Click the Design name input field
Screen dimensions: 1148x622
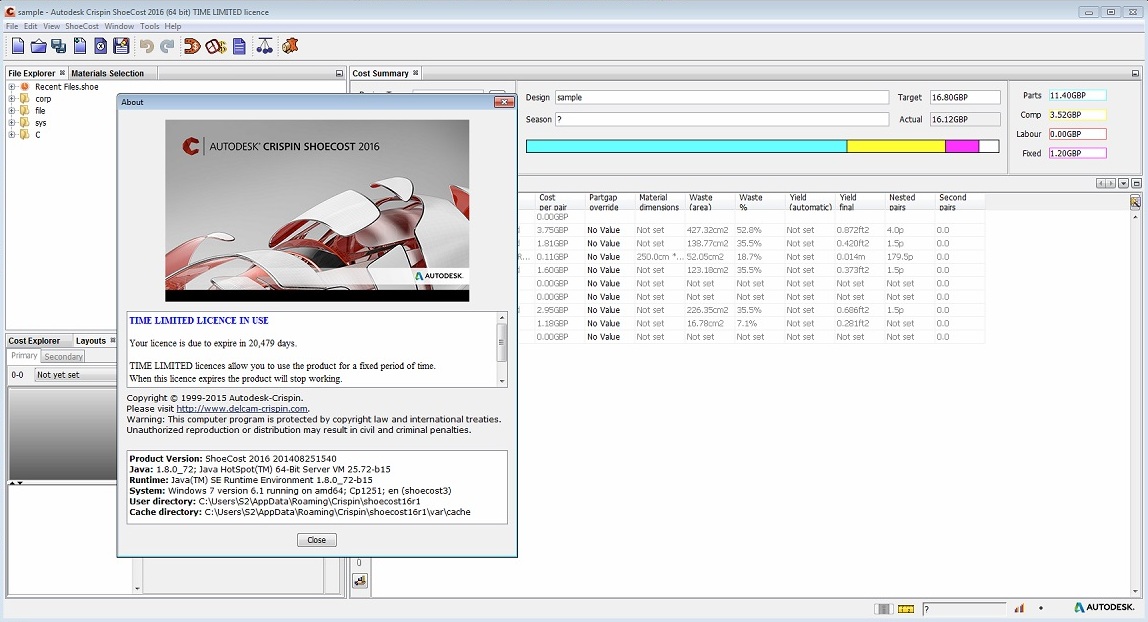pyautogui.click(x=721, y=97)
